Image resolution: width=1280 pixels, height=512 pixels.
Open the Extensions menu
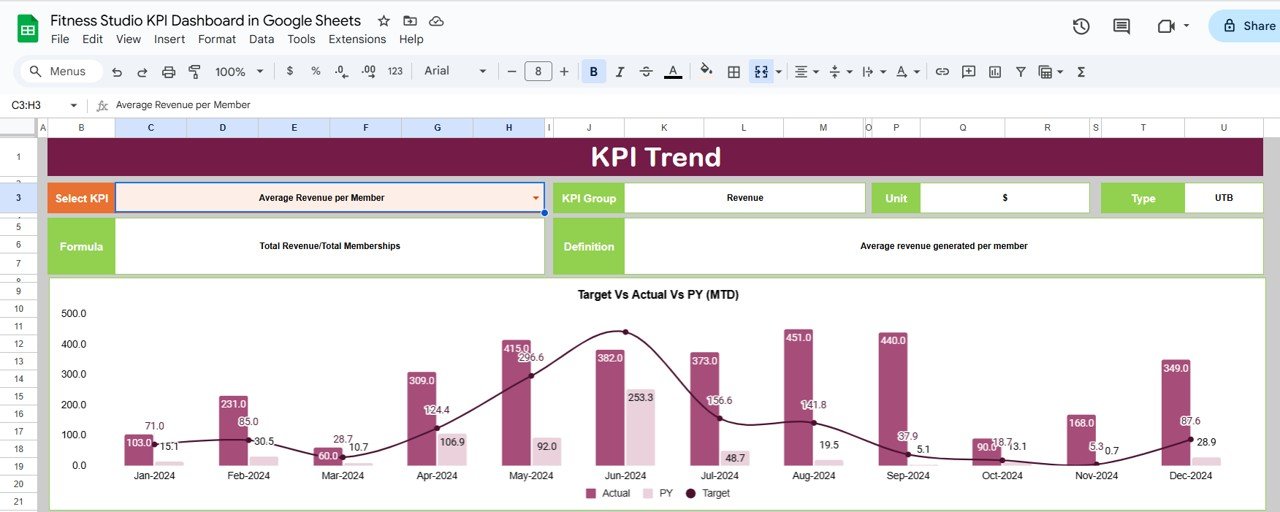pyautogui.click(x=357, y=39)
